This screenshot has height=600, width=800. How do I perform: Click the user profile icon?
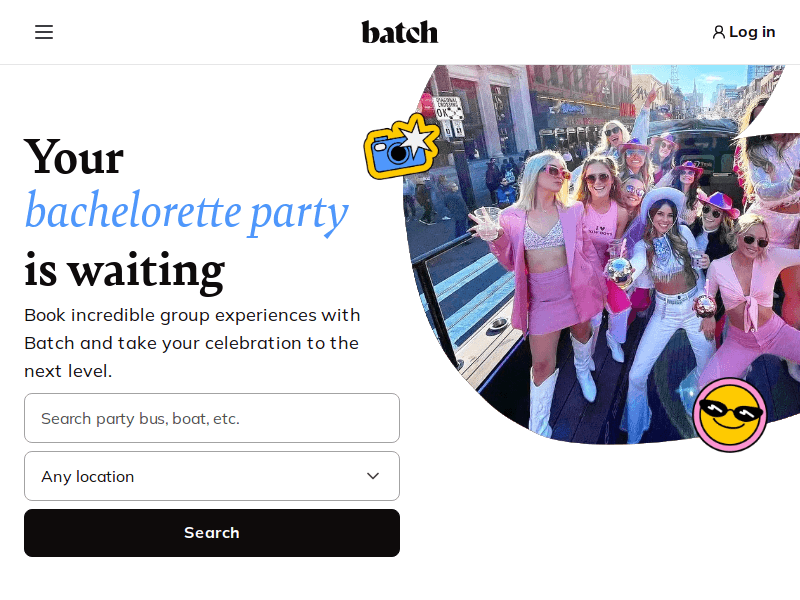point(718,32)
